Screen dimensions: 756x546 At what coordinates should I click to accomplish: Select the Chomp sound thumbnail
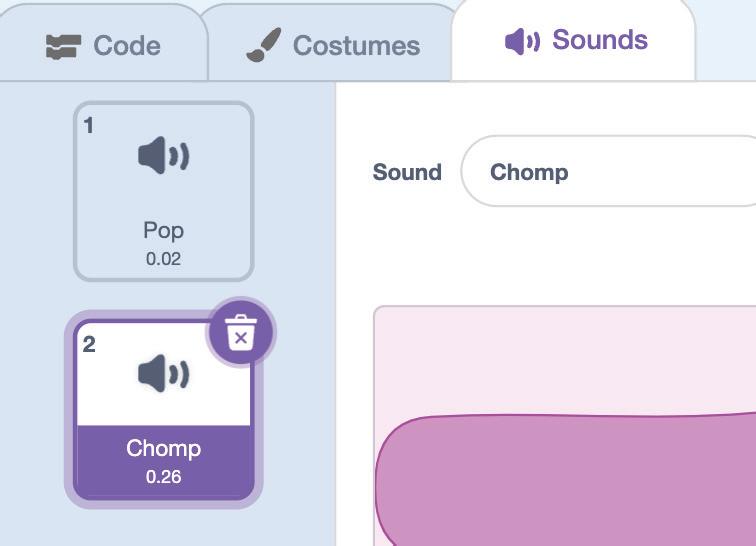[163, 410]
